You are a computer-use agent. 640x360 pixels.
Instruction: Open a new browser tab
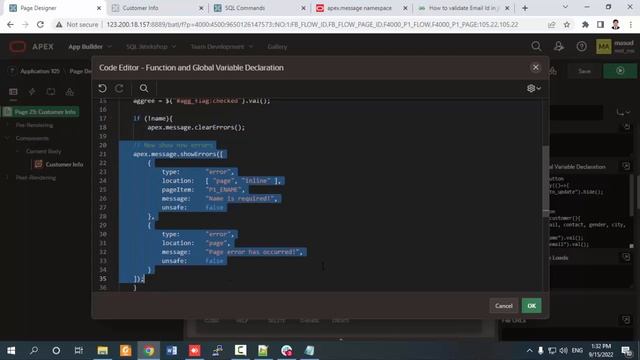point(525,8)
